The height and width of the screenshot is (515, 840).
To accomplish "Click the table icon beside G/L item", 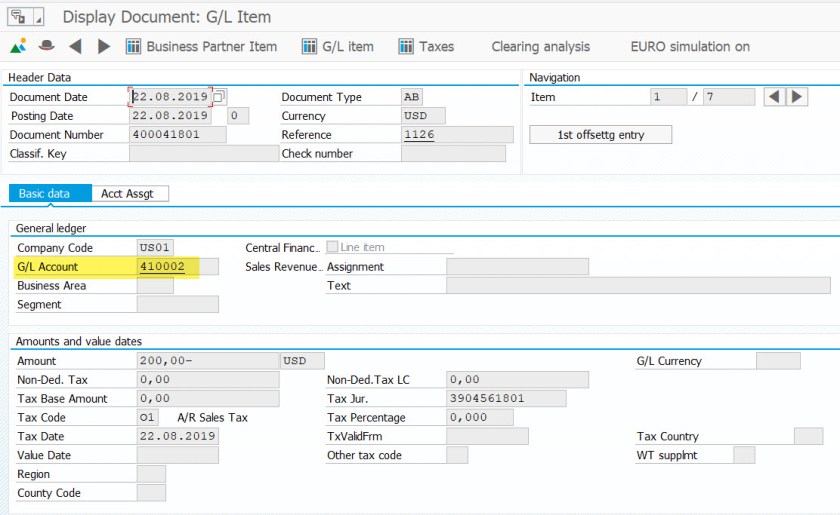I will pyautogui.click(x=309, y=47).
